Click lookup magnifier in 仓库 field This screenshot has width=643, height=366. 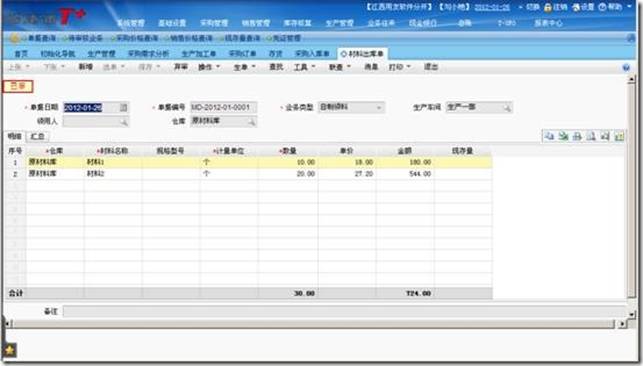click(251, 122)
